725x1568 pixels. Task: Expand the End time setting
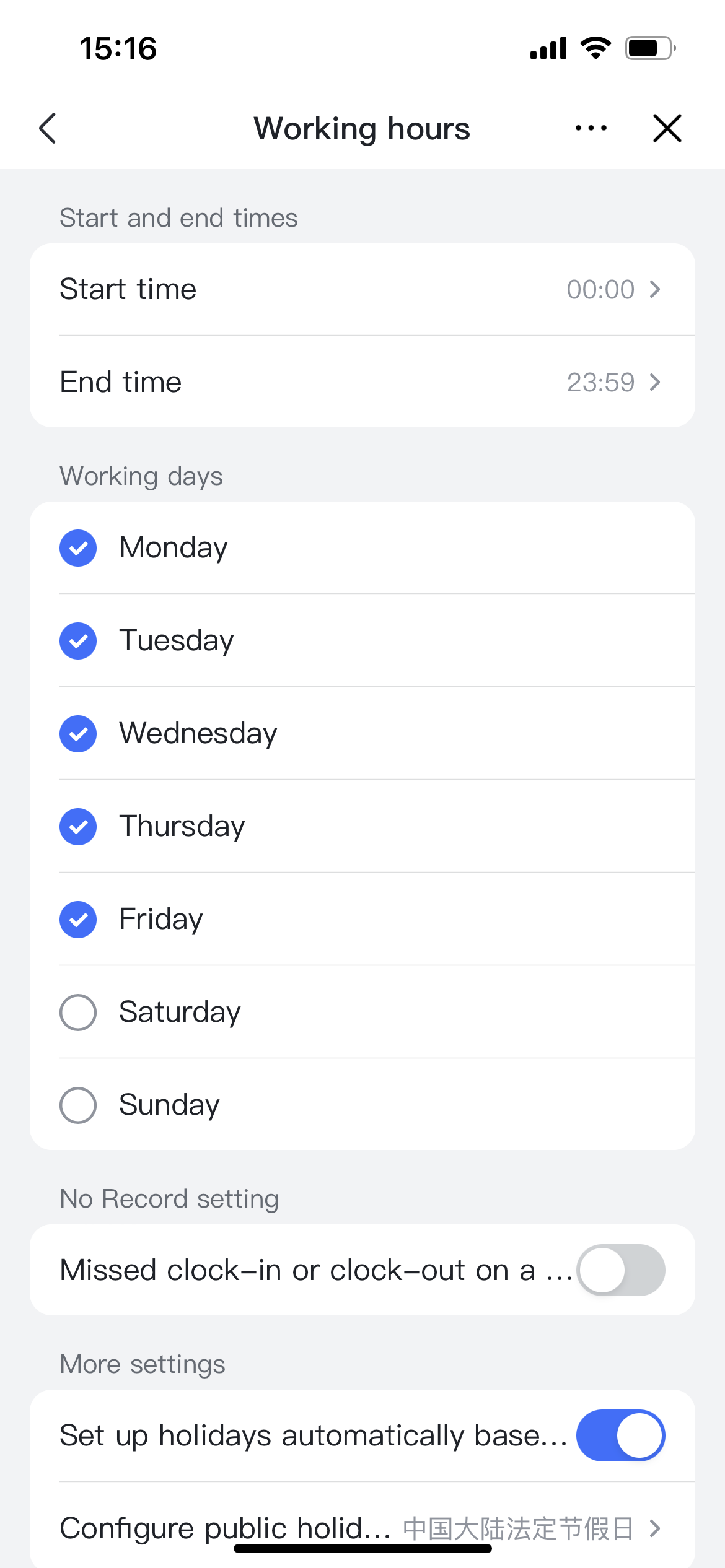pos(362,382)
